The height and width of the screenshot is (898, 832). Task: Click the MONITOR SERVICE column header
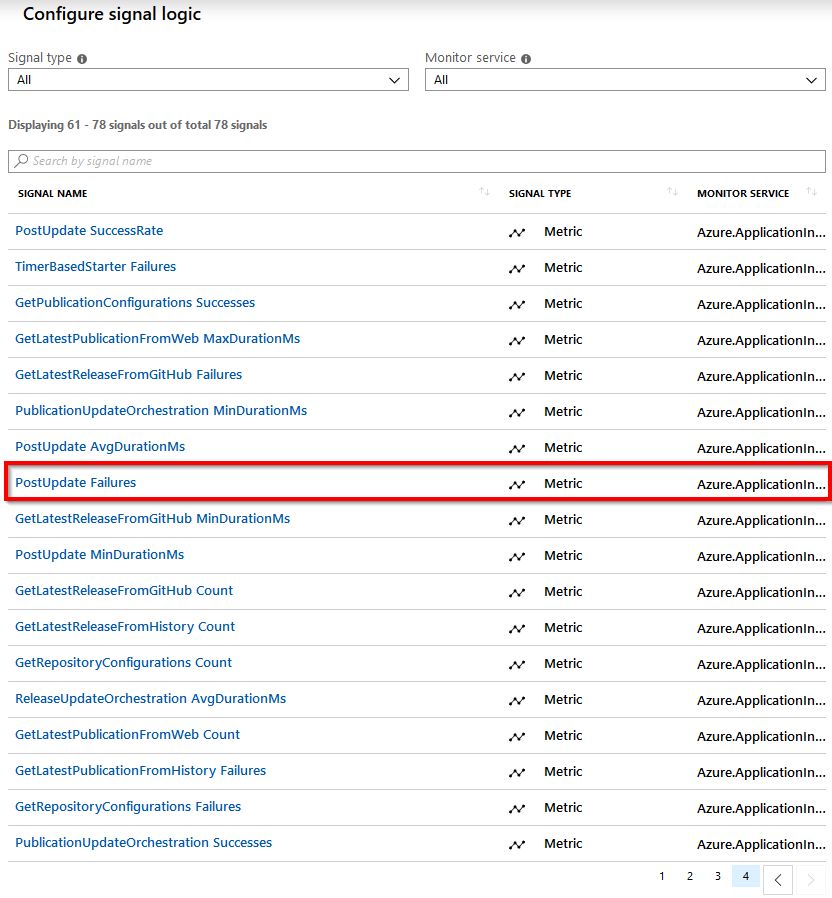coord(743,194)
